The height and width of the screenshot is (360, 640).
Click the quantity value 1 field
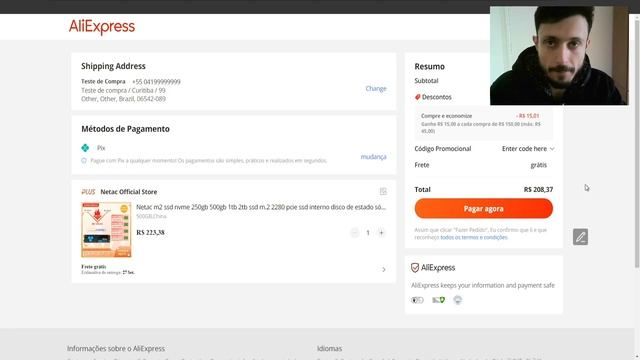click(368, 233)
